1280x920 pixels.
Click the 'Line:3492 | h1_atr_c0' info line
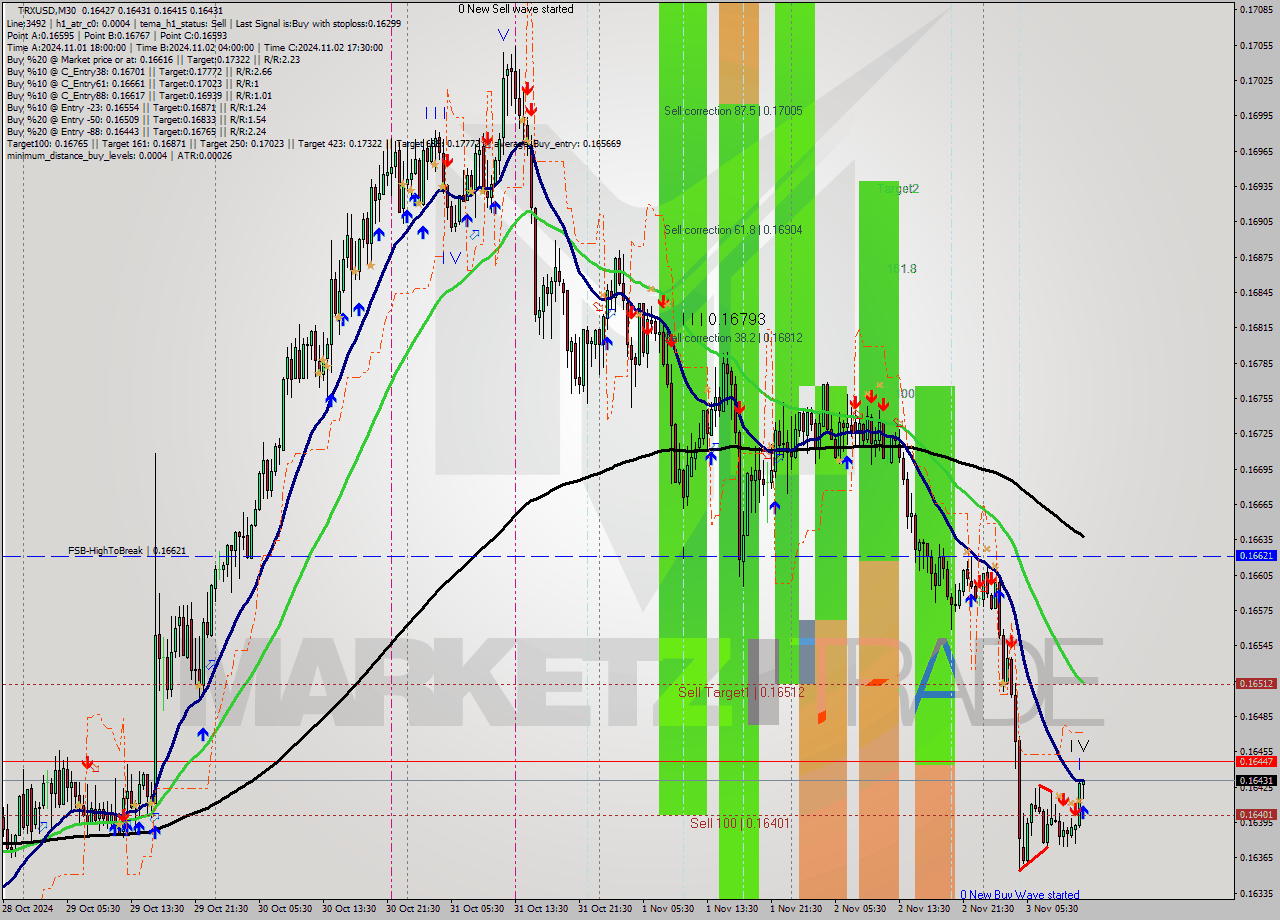pyautogui.click(x=203, y=23)
